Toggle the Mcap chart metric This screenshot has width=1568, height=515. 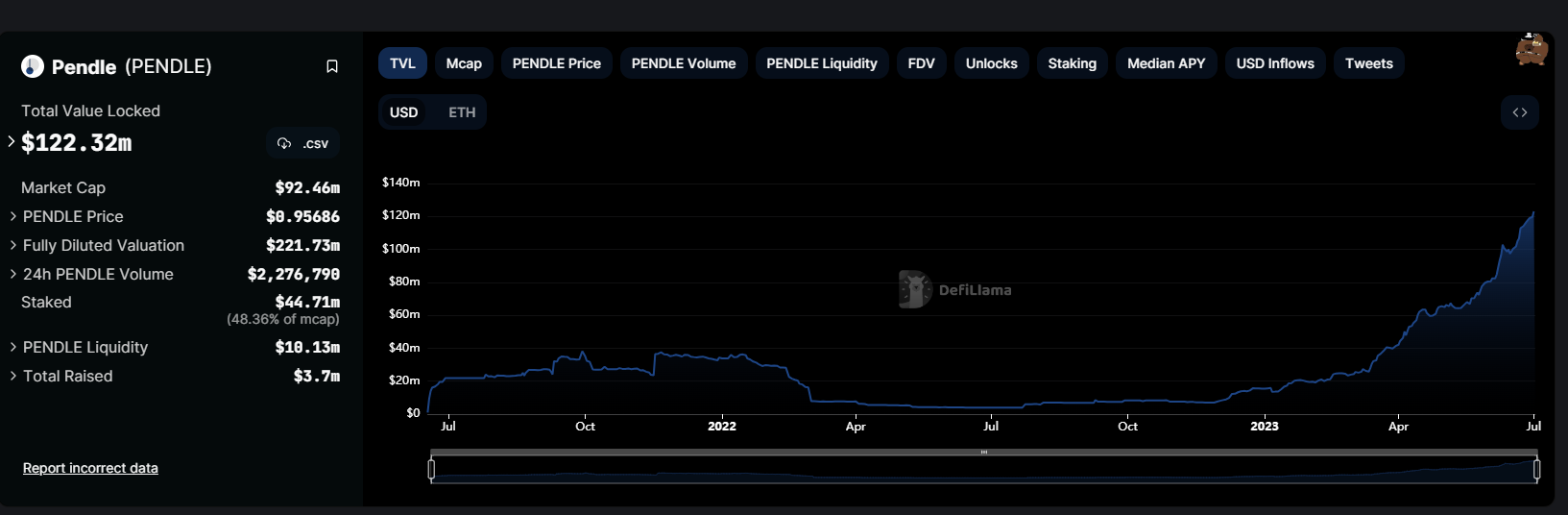[x=464, y=63]
